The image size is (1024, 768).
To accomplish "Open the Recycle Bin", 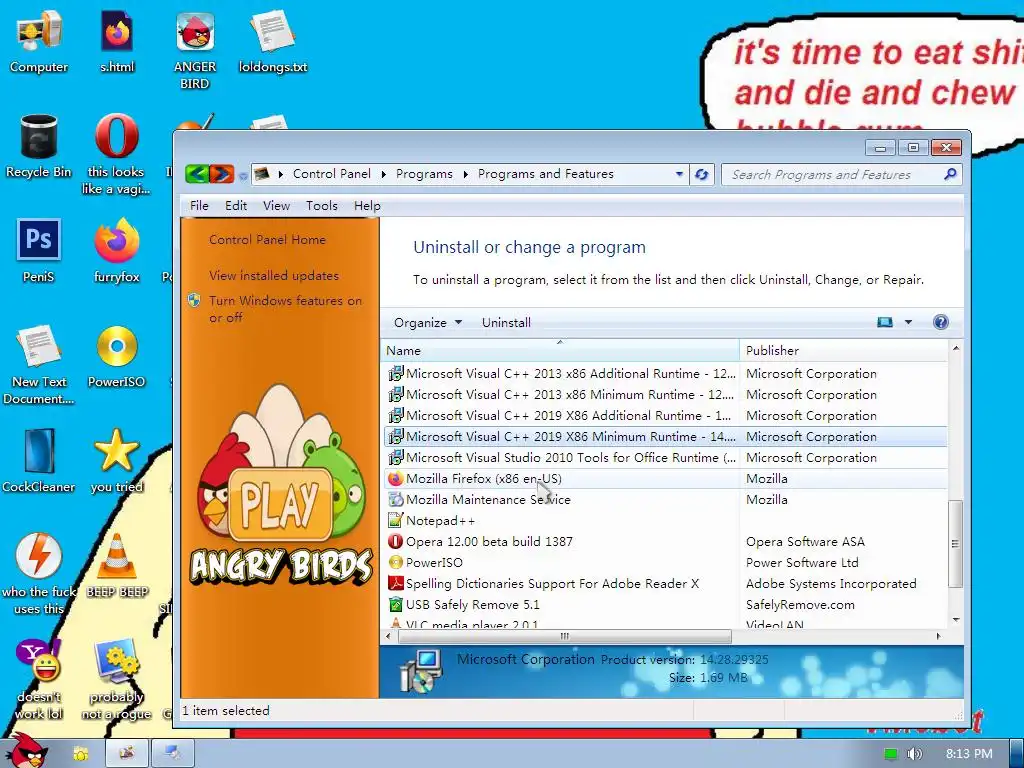I will [39, 146].
